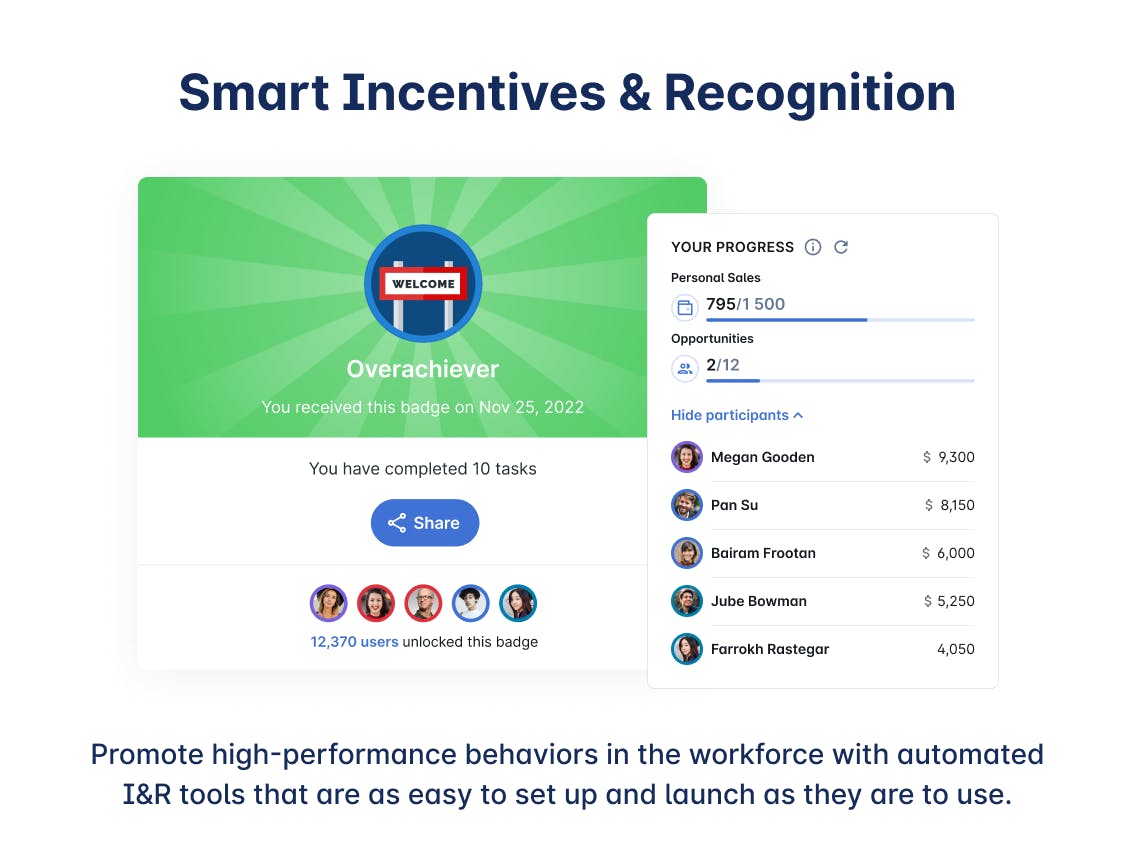
Task: Open the 12,370 users link
Action: click(x=354, y=642)
